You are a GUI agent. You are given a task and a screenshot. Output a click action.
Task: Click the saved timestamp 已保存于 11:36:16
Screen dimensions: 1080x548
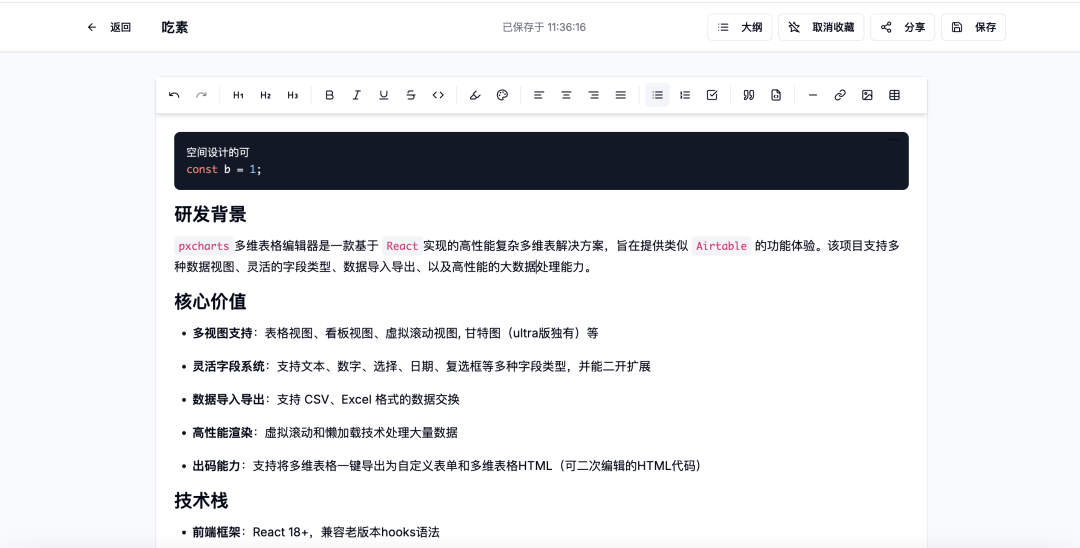click(544, 28)
